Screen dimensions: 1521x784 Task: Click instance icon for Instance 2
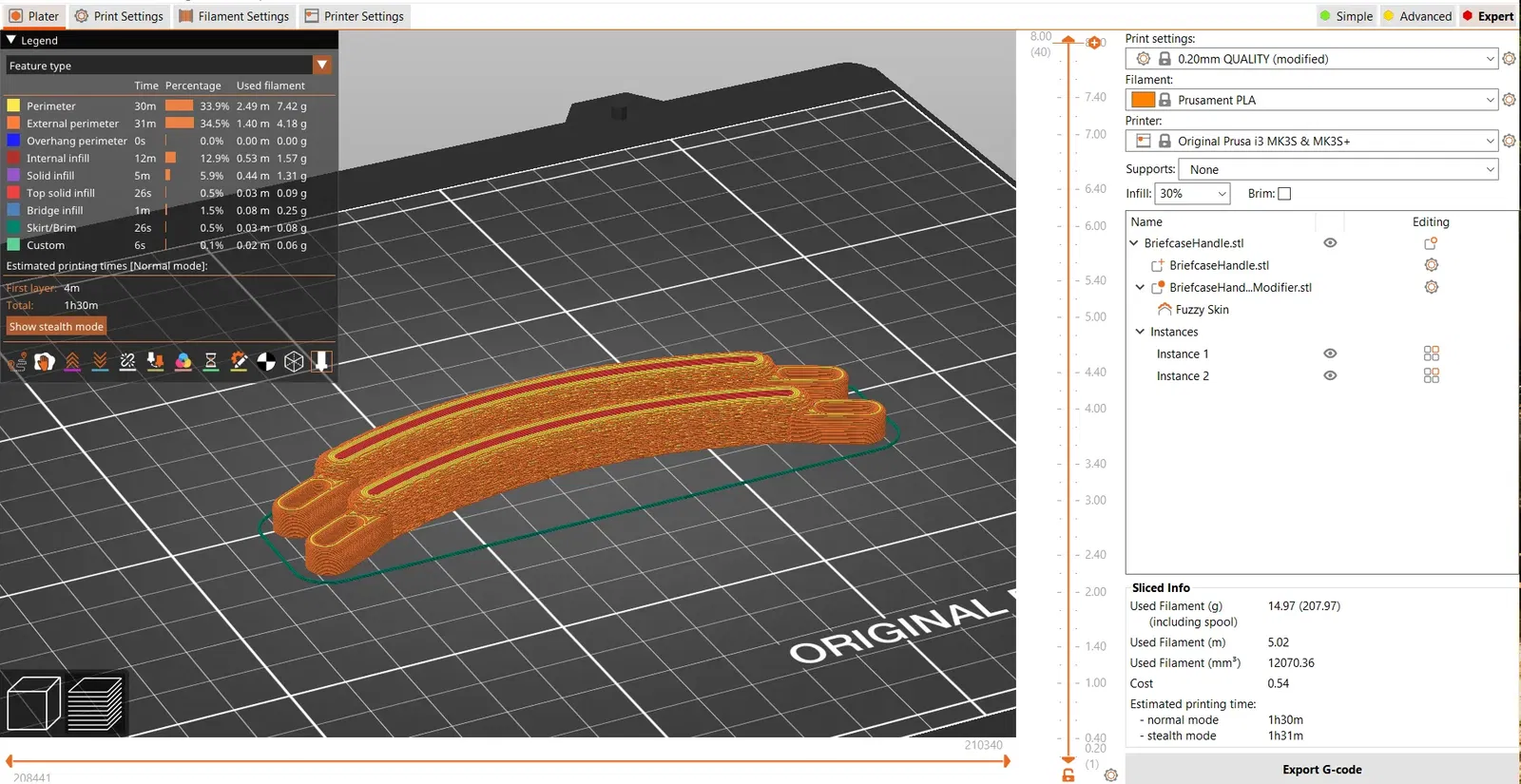point(1431,375)
